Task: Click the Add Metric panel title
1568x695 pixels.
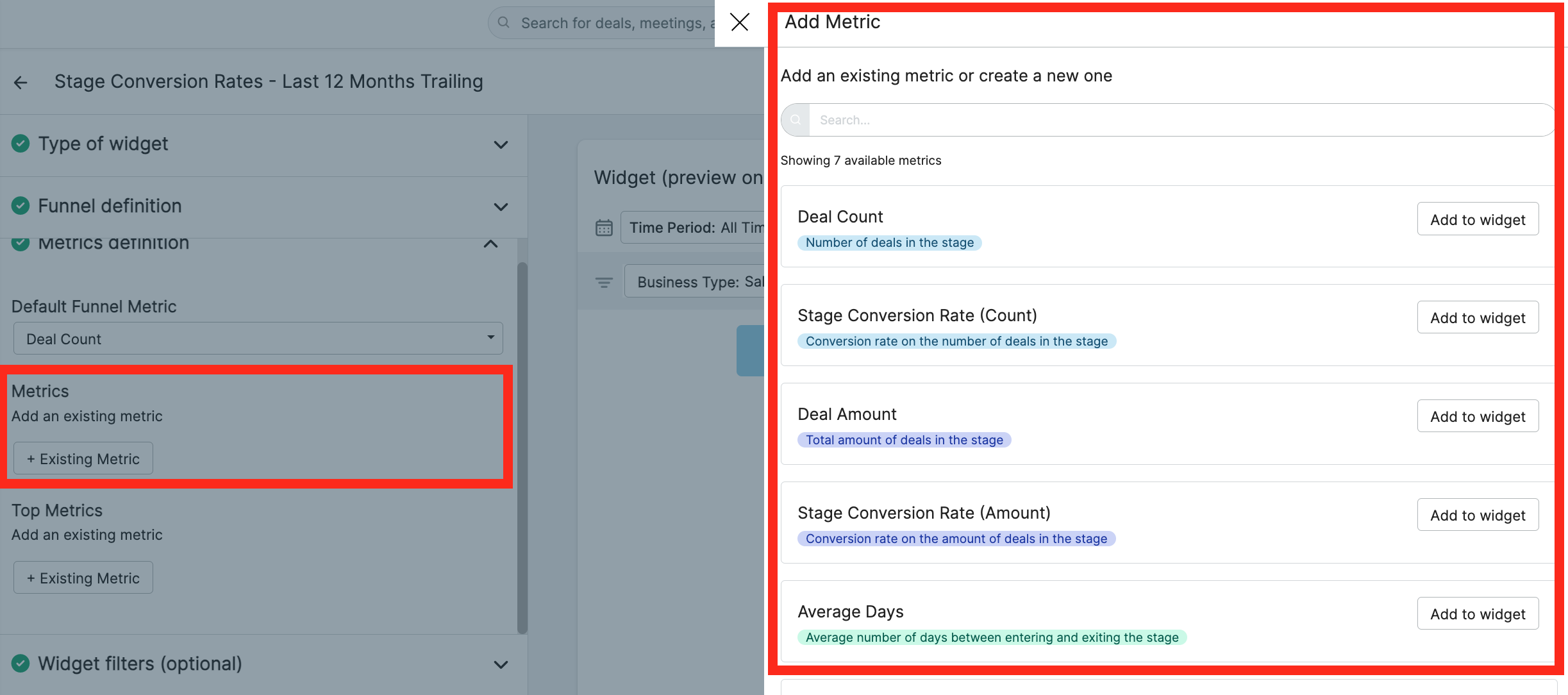Action: click(832, 22)
